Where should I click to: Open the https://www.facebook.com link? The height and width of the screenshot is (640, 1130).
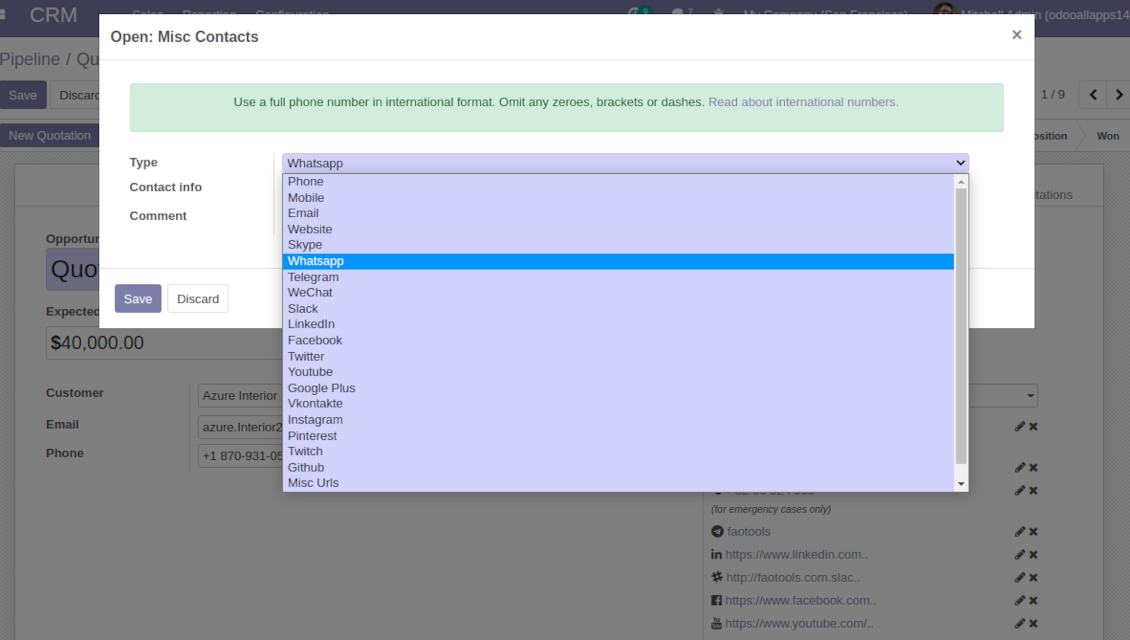coord(801,600)
